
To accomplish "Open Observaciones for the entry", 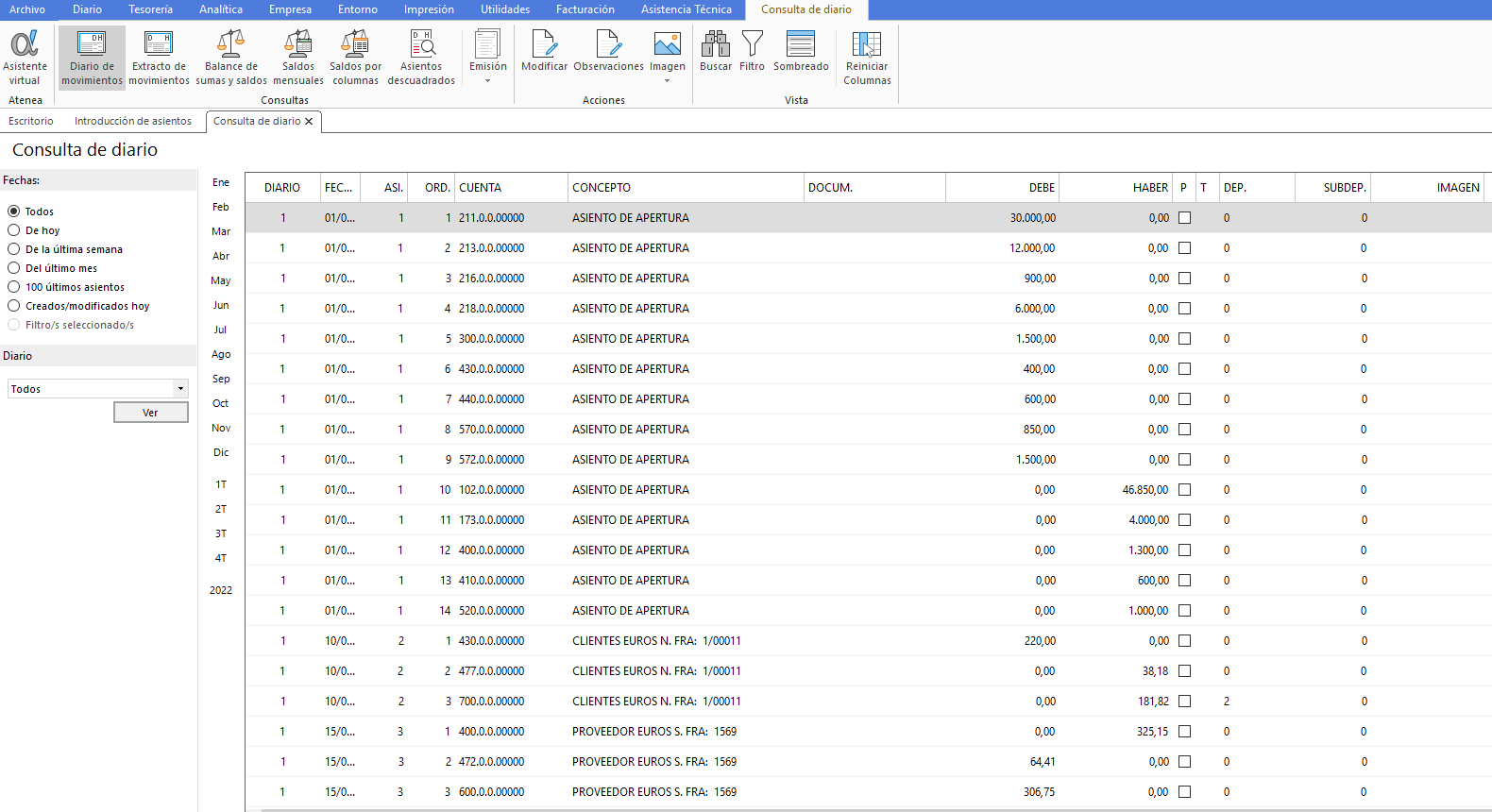I will click(x=608, y=51).
